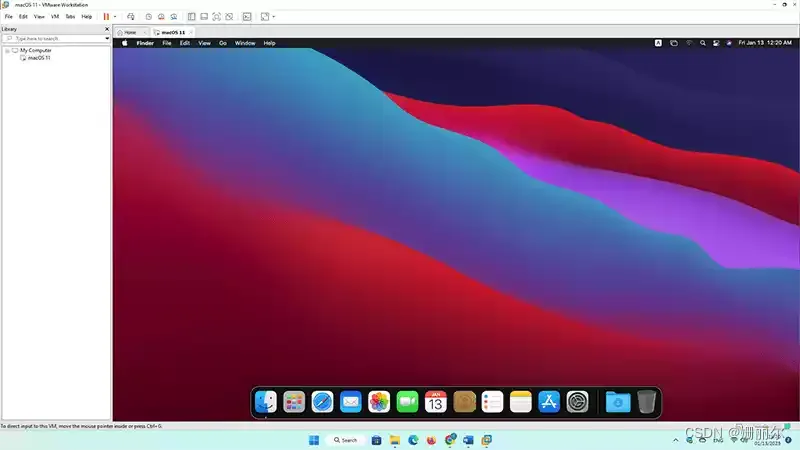The image size is (800, 450).
Task: Open the macOS Window menu
Action: pyautogui.click(x=245, y=43)
